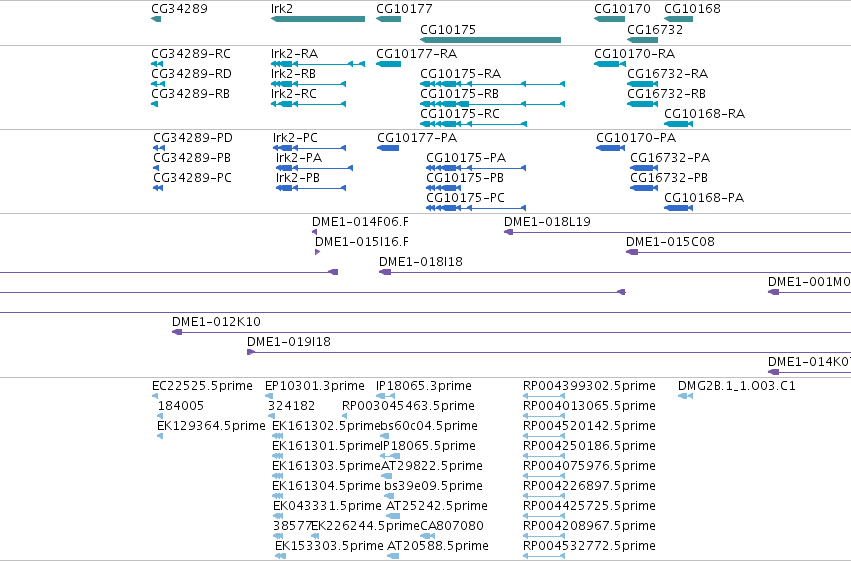This screenshot has width=851, height=561.
Task: Open CG16732-RB transcript label
Action: (x=666, y=94)
